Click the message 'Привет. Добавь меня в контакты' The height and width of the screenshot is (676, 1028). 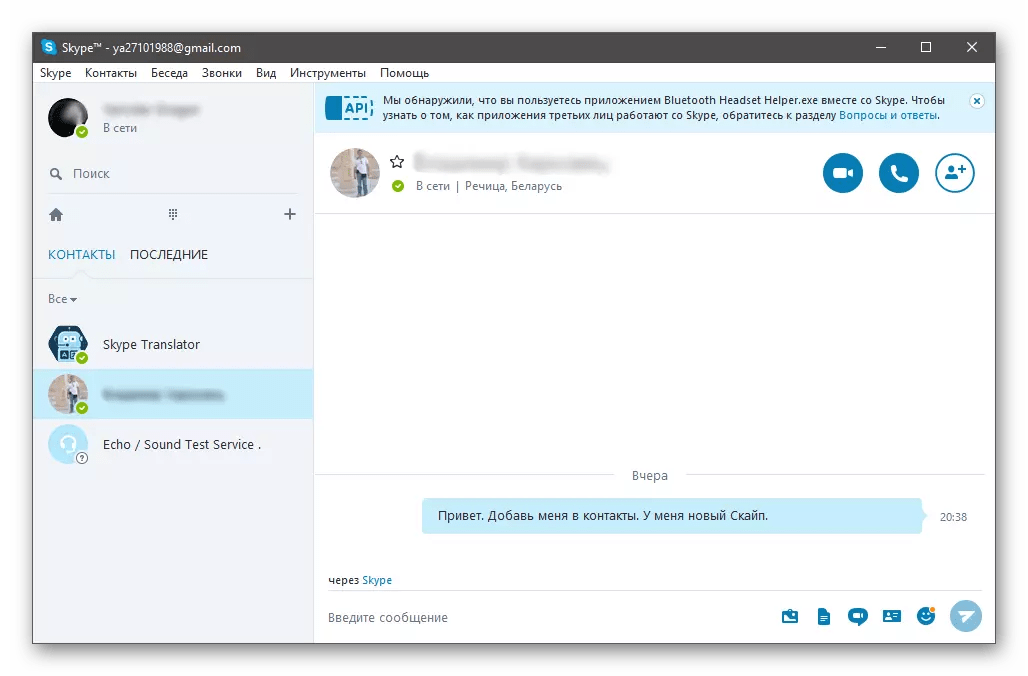click(671, 516)
